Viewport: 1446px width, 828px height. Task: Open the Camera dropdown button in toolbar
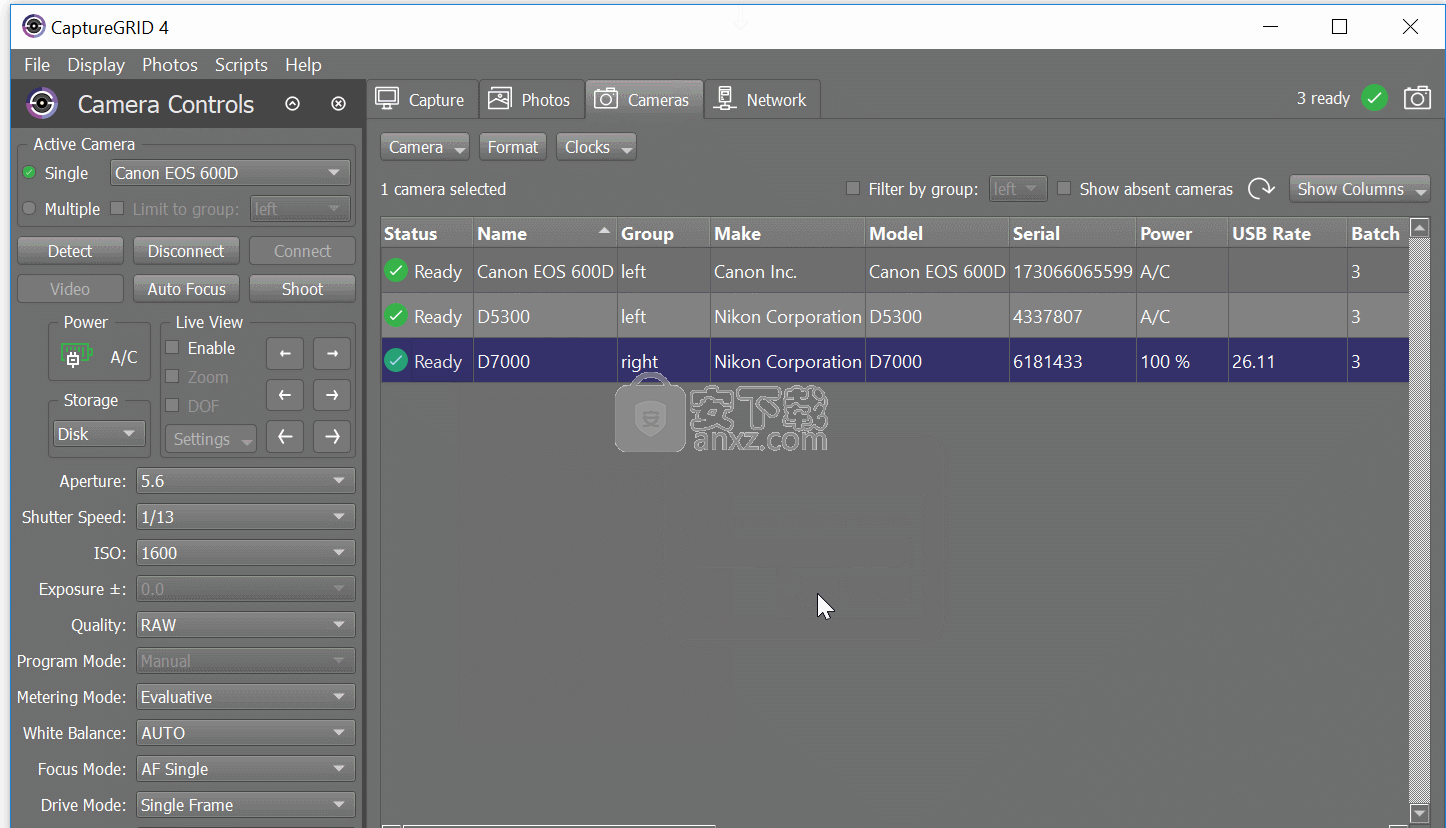pos(425,147)
